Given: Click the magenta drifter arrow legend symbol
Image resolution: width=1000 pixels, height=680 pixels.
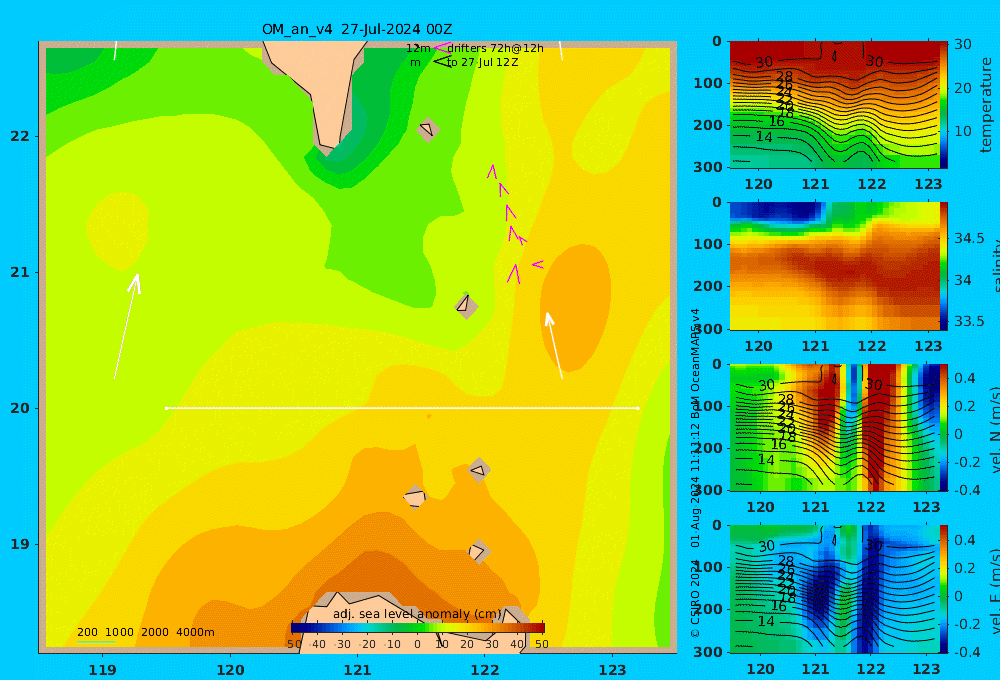Looking at the screenshot, I should click(442, 48).
